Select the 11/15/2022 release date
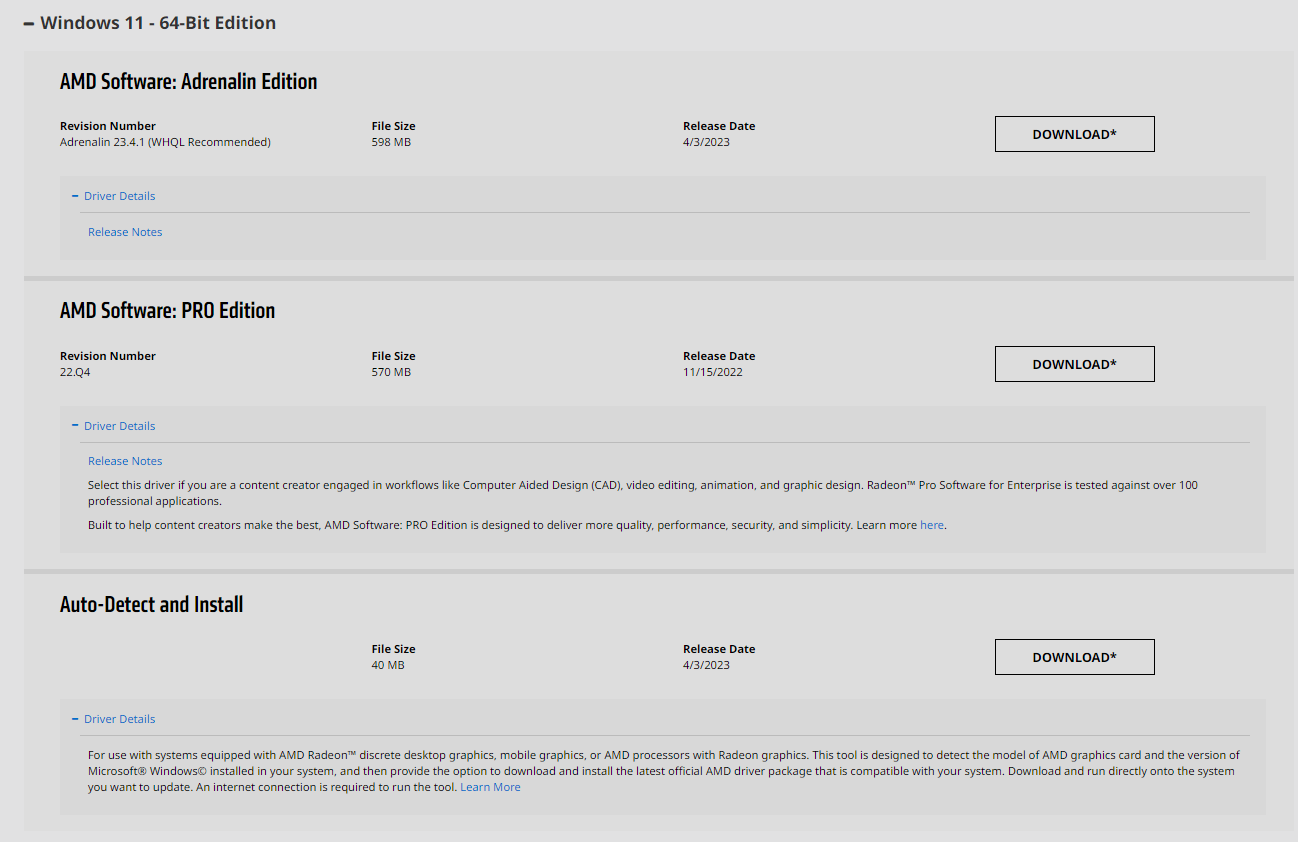This screenshot has width=1298, height=842. pyautogui.click(x=713, y=372)
